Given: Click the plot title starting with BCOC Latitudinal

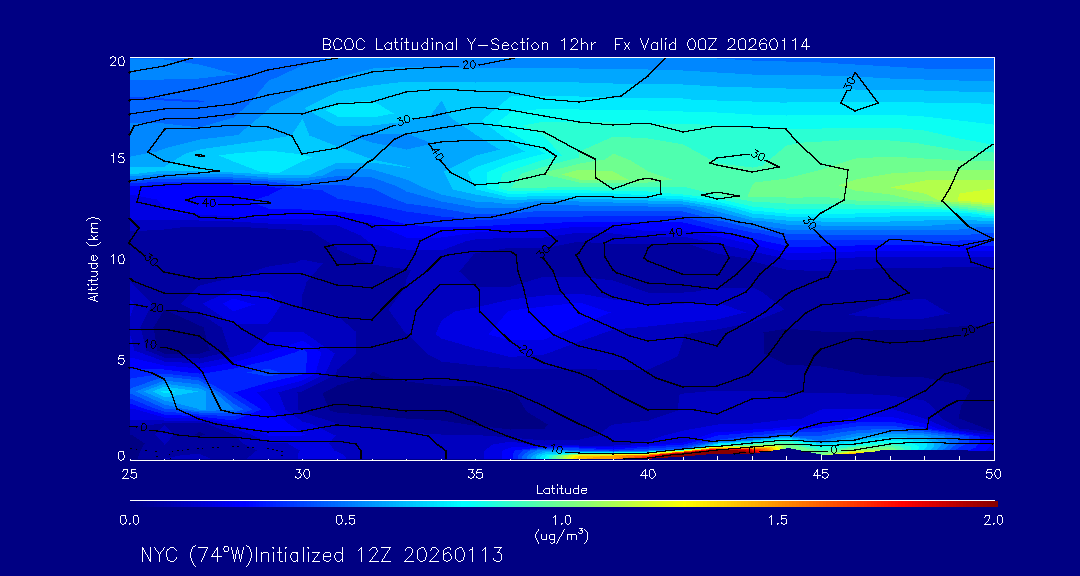Looking at the screenshot, I should pos(565,45).
